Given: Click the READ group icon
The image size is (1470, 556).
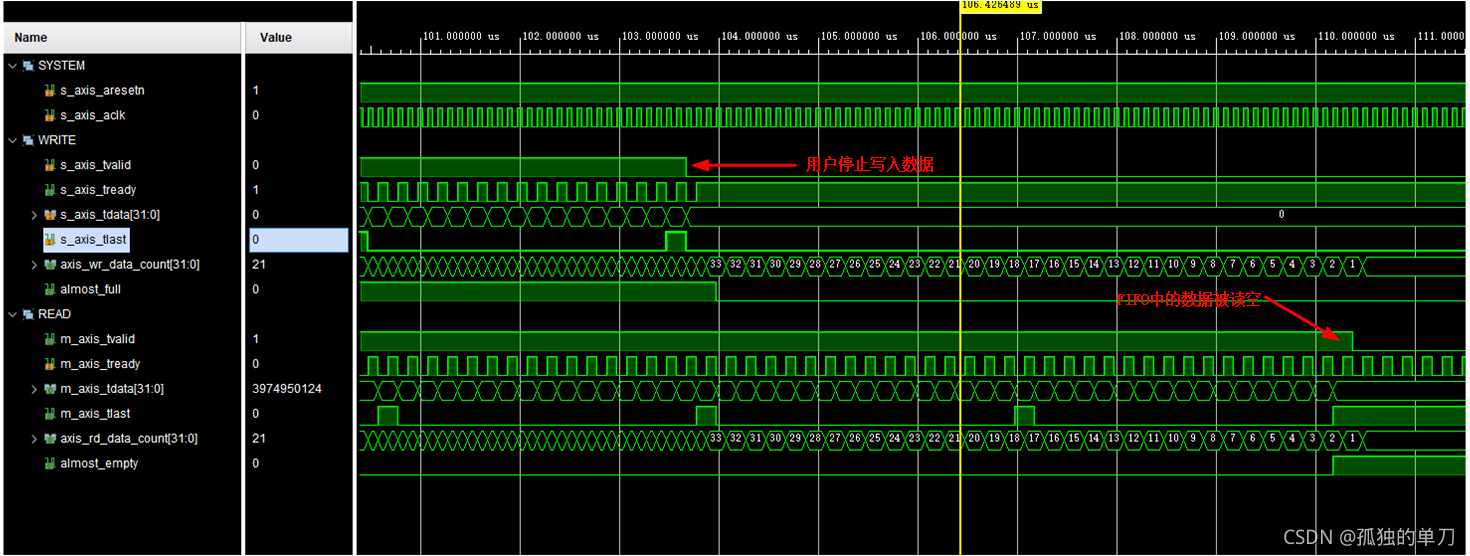Looking at the screenshot, I should click(x=28, y=314).
